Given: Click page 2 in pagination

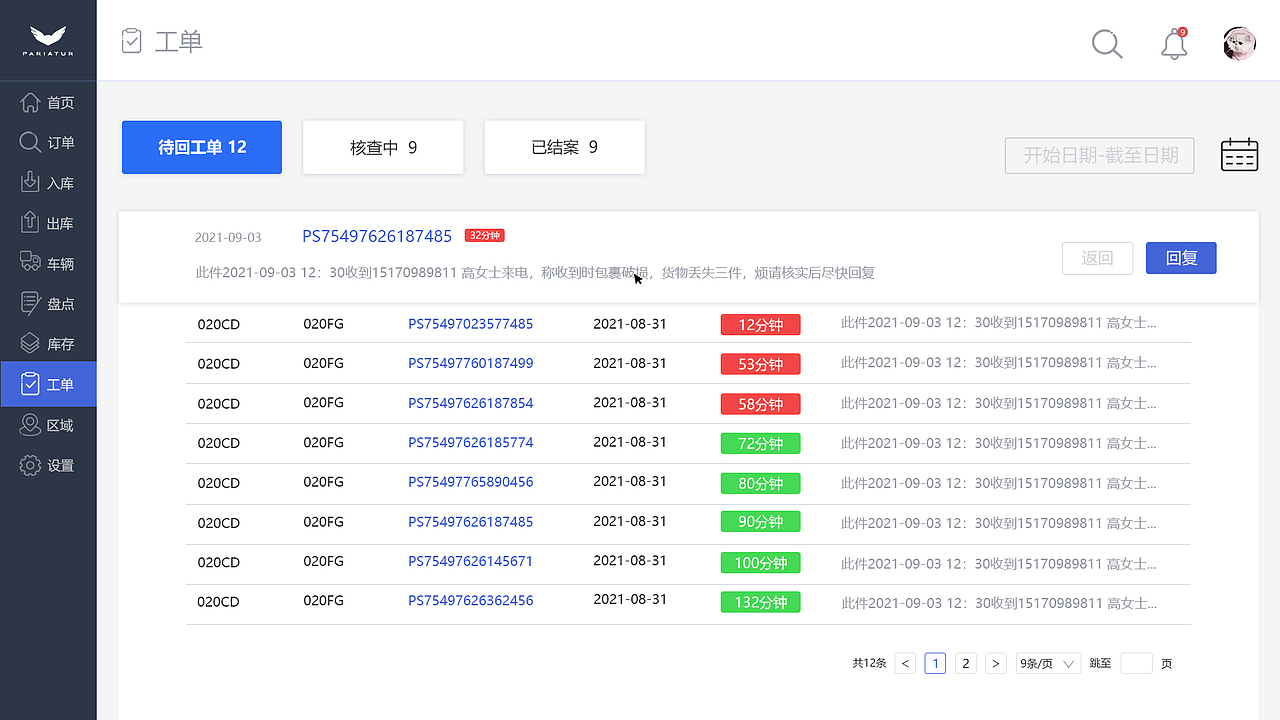Looking at the screenshot, I should [x=965, y=663].
